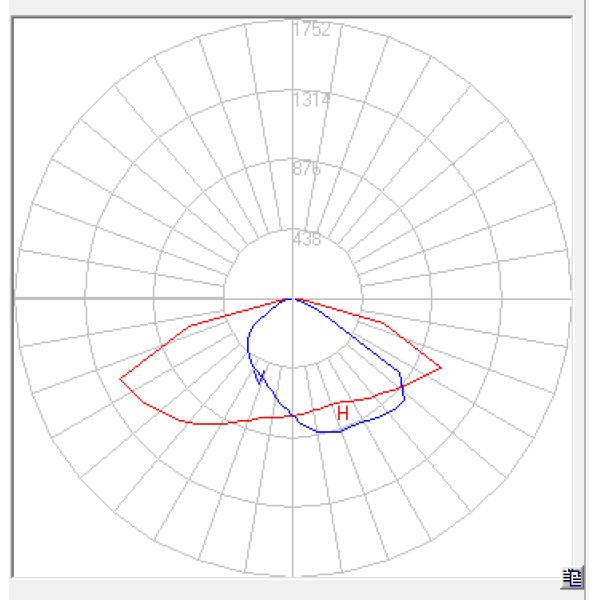Click the blue V curve label
The width and height of the screenshot is (600, 600).
pos(261,376)
